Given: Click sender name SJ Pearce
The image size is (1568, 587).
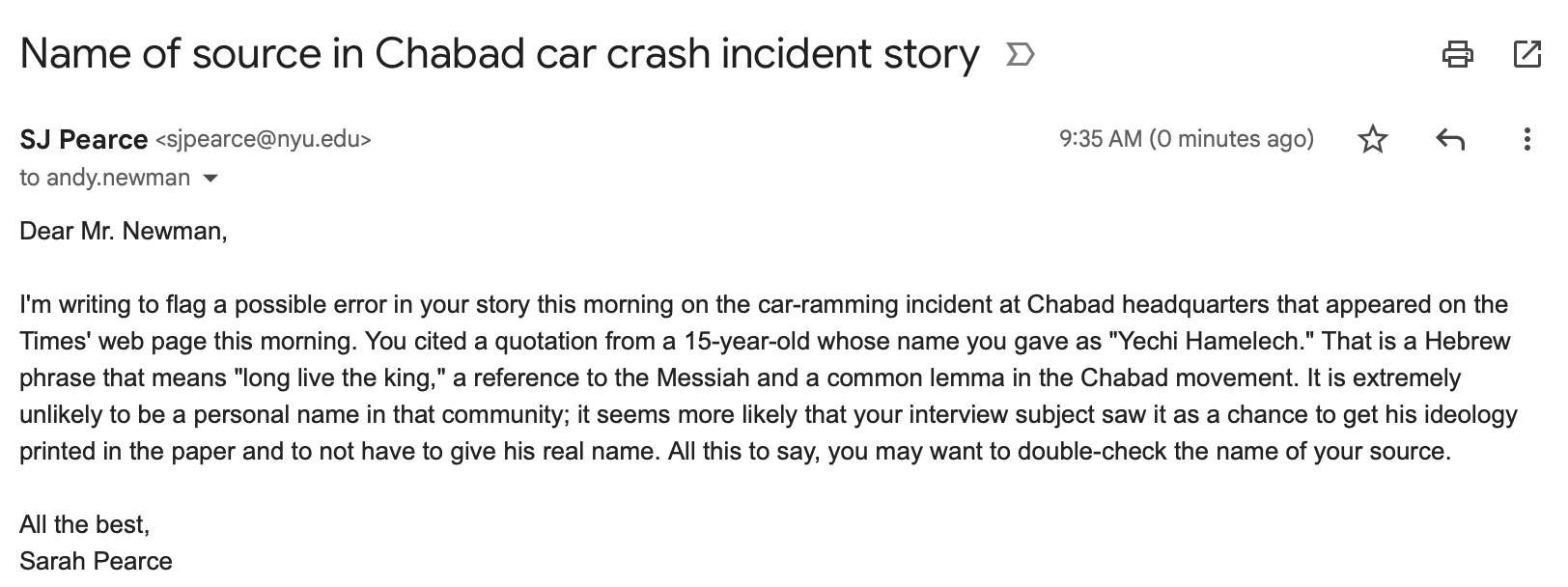Looking at the screenshot, I should [x=83, y=140].
